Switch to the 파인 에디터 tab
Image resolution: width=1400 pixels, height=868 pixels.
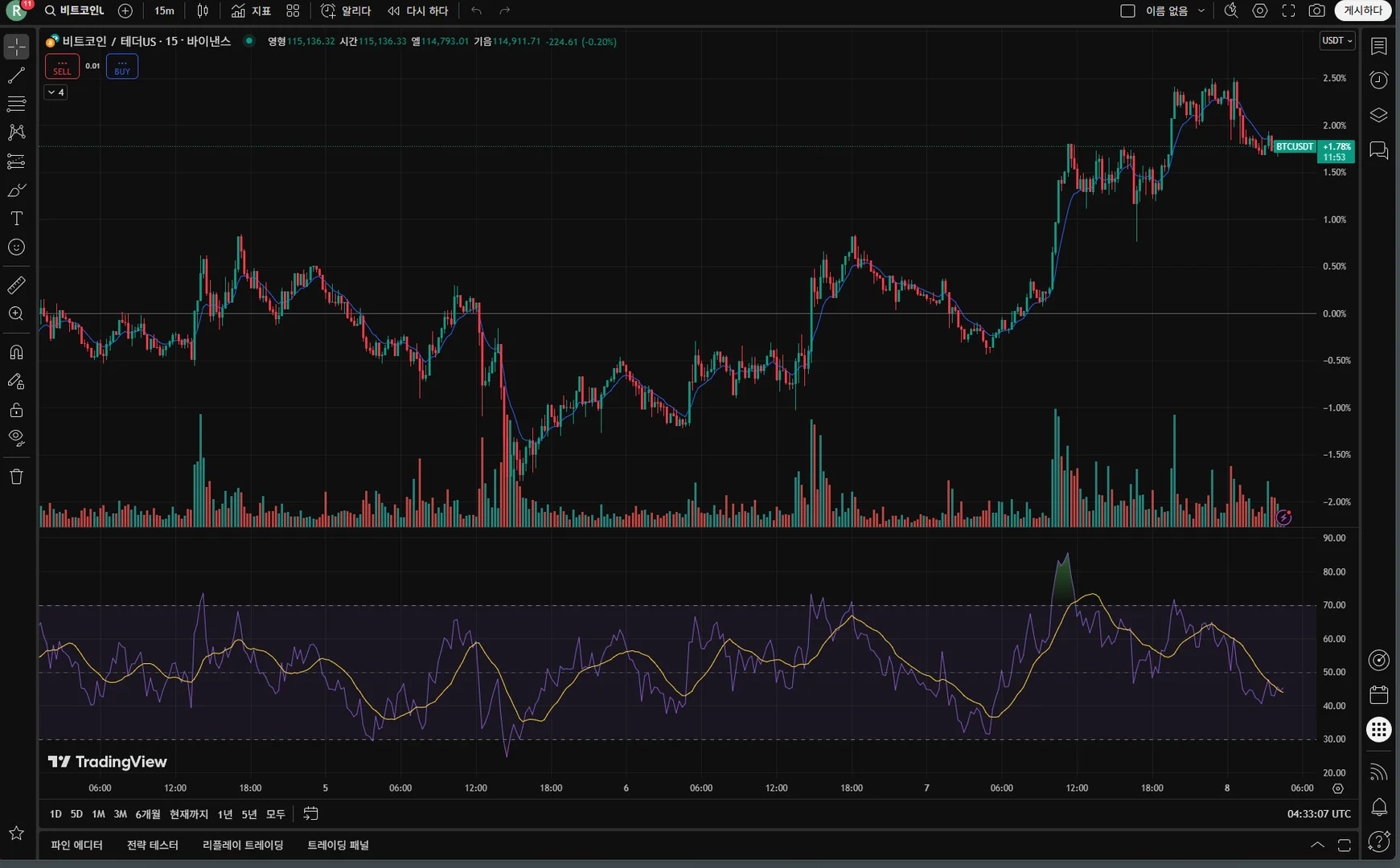tap(76, 845)
